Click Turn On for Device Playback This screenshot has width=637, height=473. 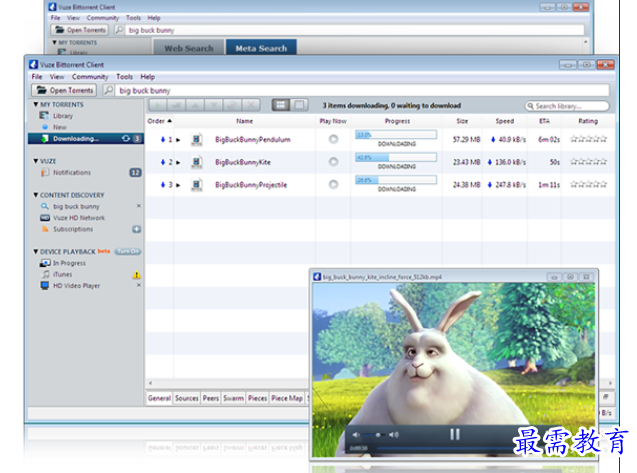128,252
